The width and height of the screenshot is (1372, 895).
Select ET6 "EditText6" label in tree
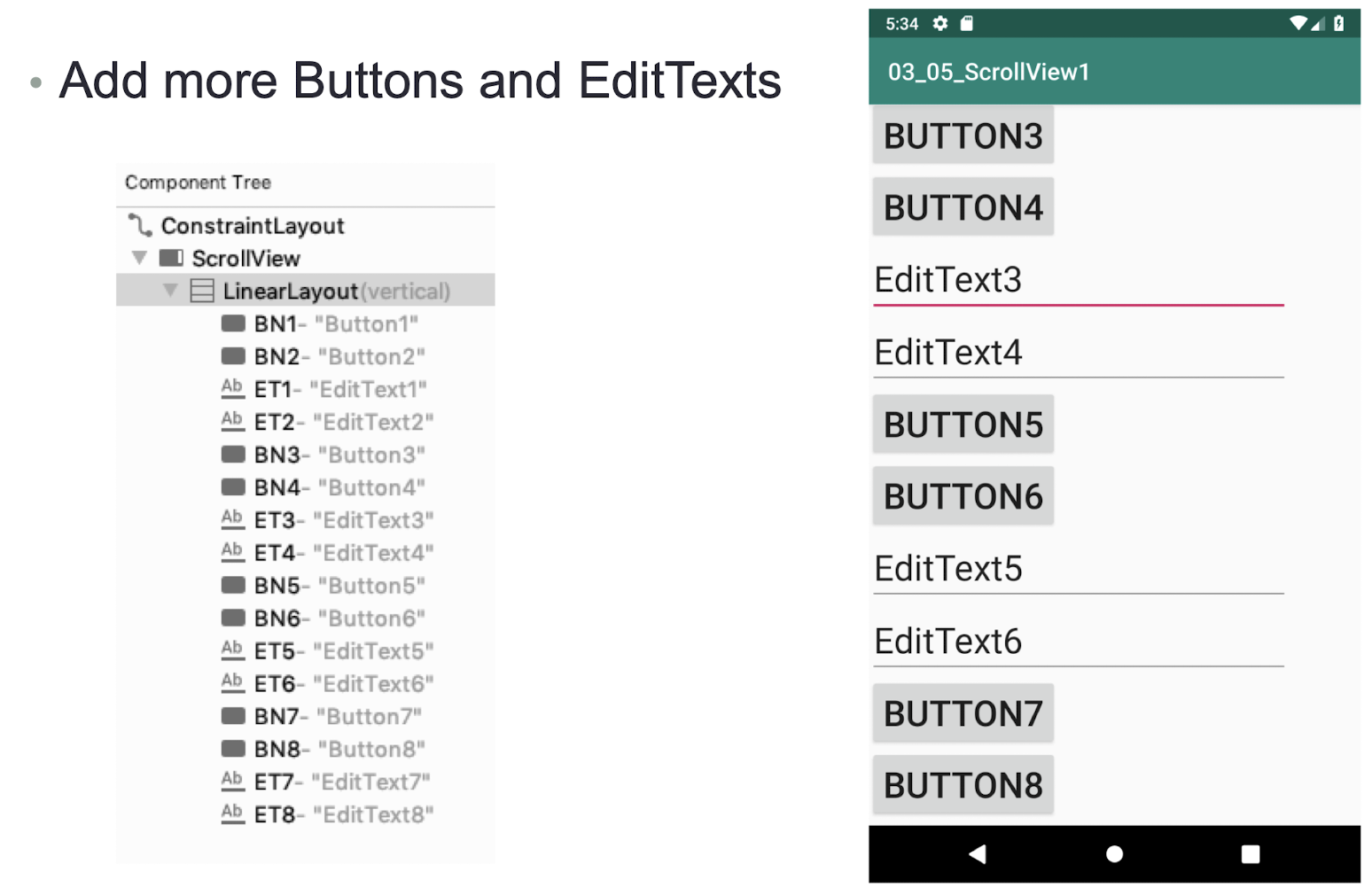(x=344, y=684)
